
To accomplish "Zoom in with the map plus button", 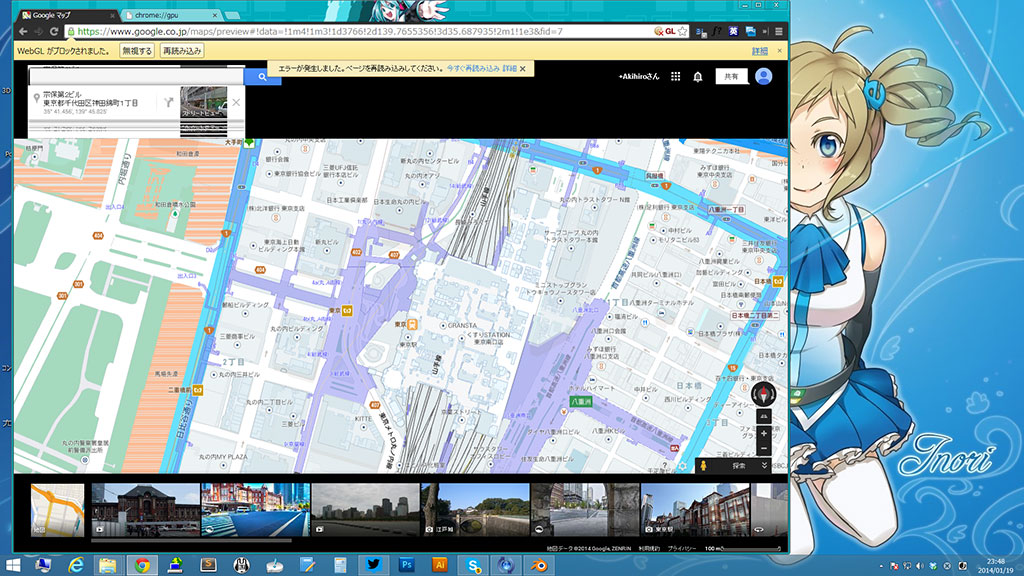I will tap(764, 434).
